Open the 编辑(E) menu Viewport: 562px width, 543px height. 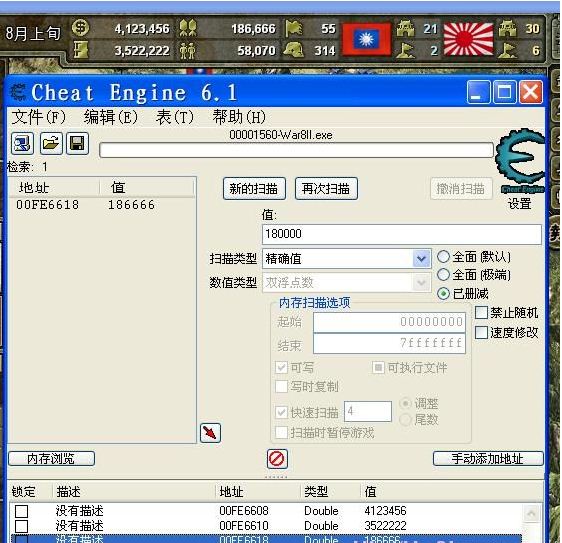click(x=111, y=117)
